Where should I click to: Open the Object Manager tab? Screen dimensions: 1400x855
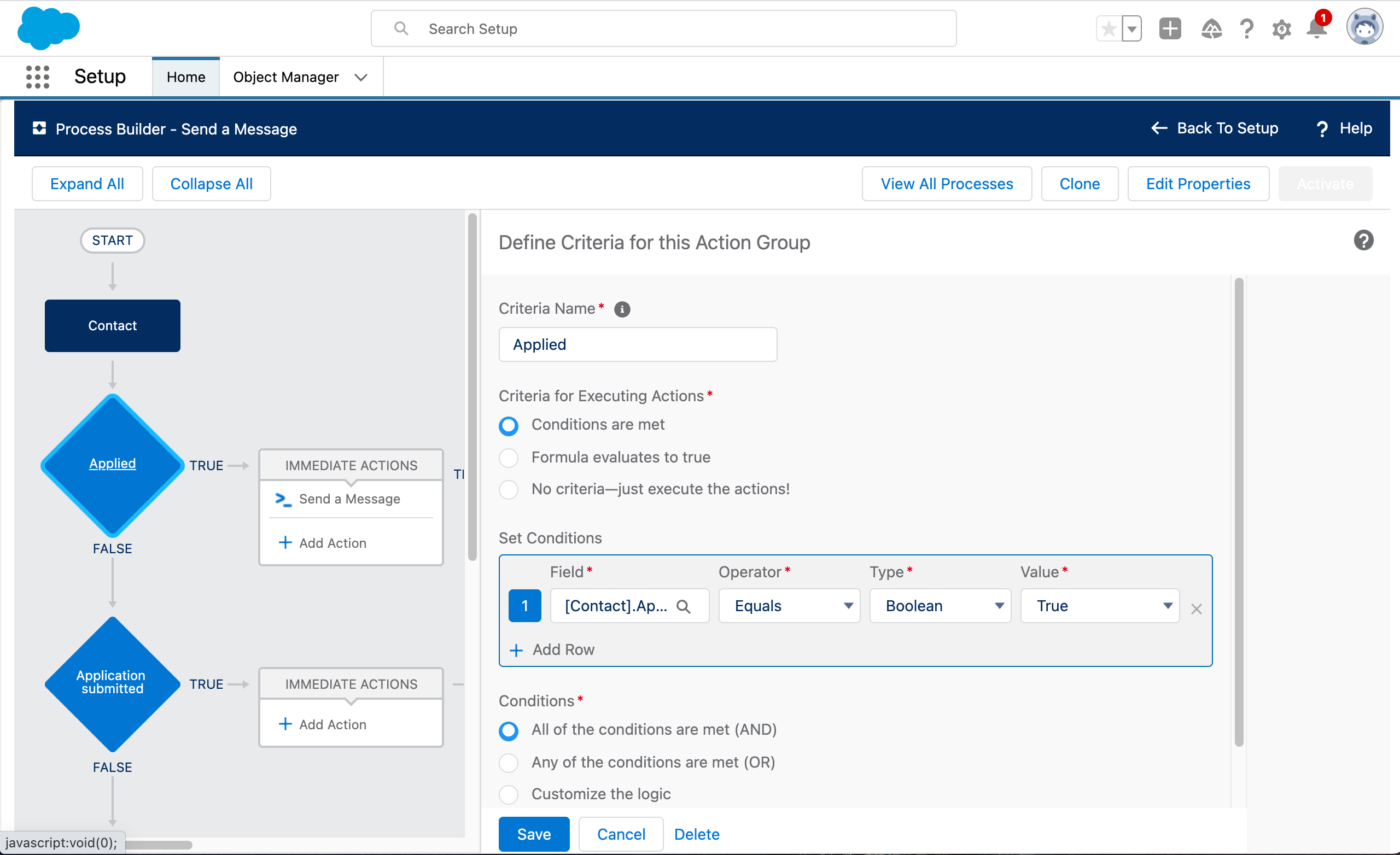[x=286, y=77]
